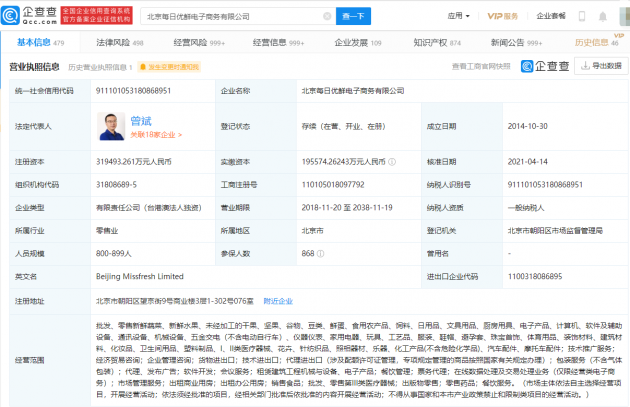Open the 企业套餐 link
The image size is (630, 407).
point(551,16)
